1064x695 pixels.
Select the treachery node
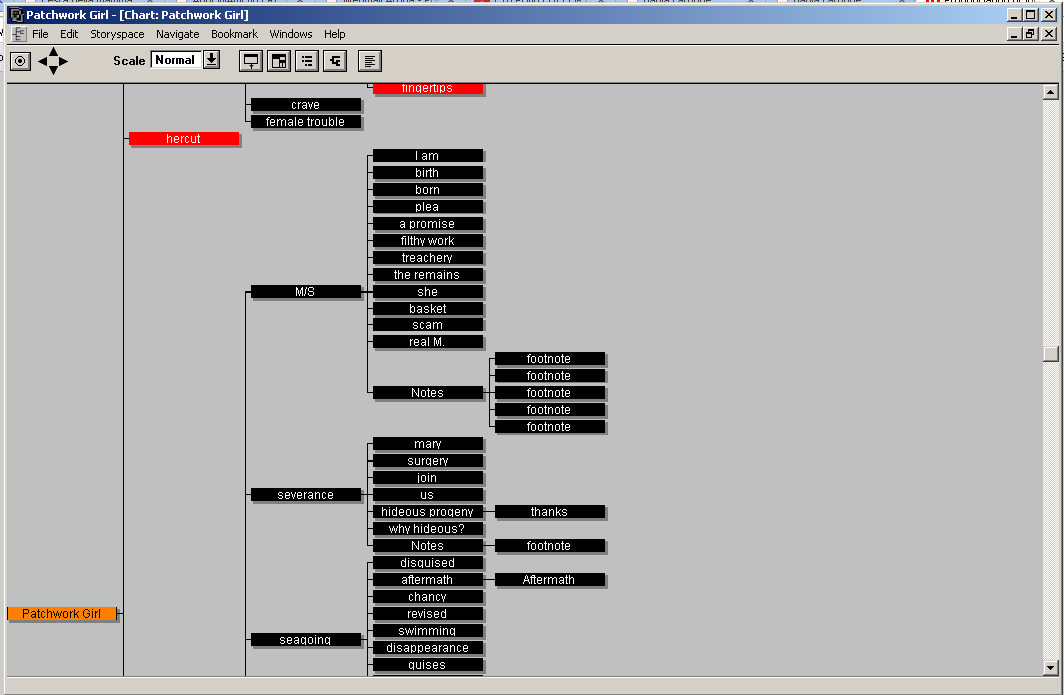tap(428, 257)
